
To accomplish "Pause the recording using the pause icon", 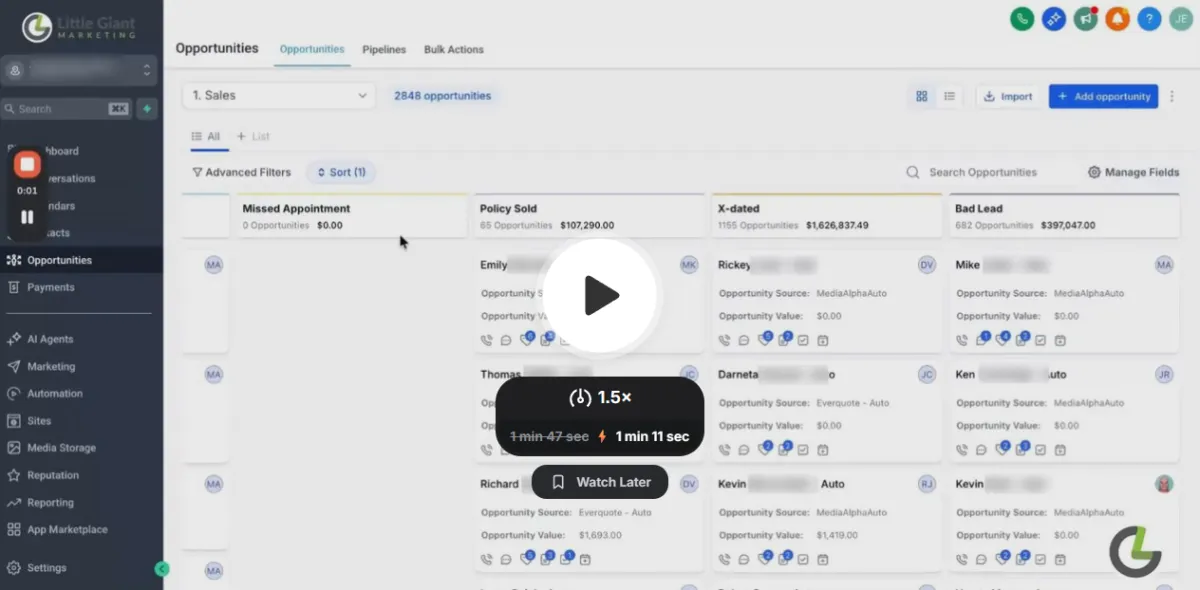I will [x=27, y=217].
